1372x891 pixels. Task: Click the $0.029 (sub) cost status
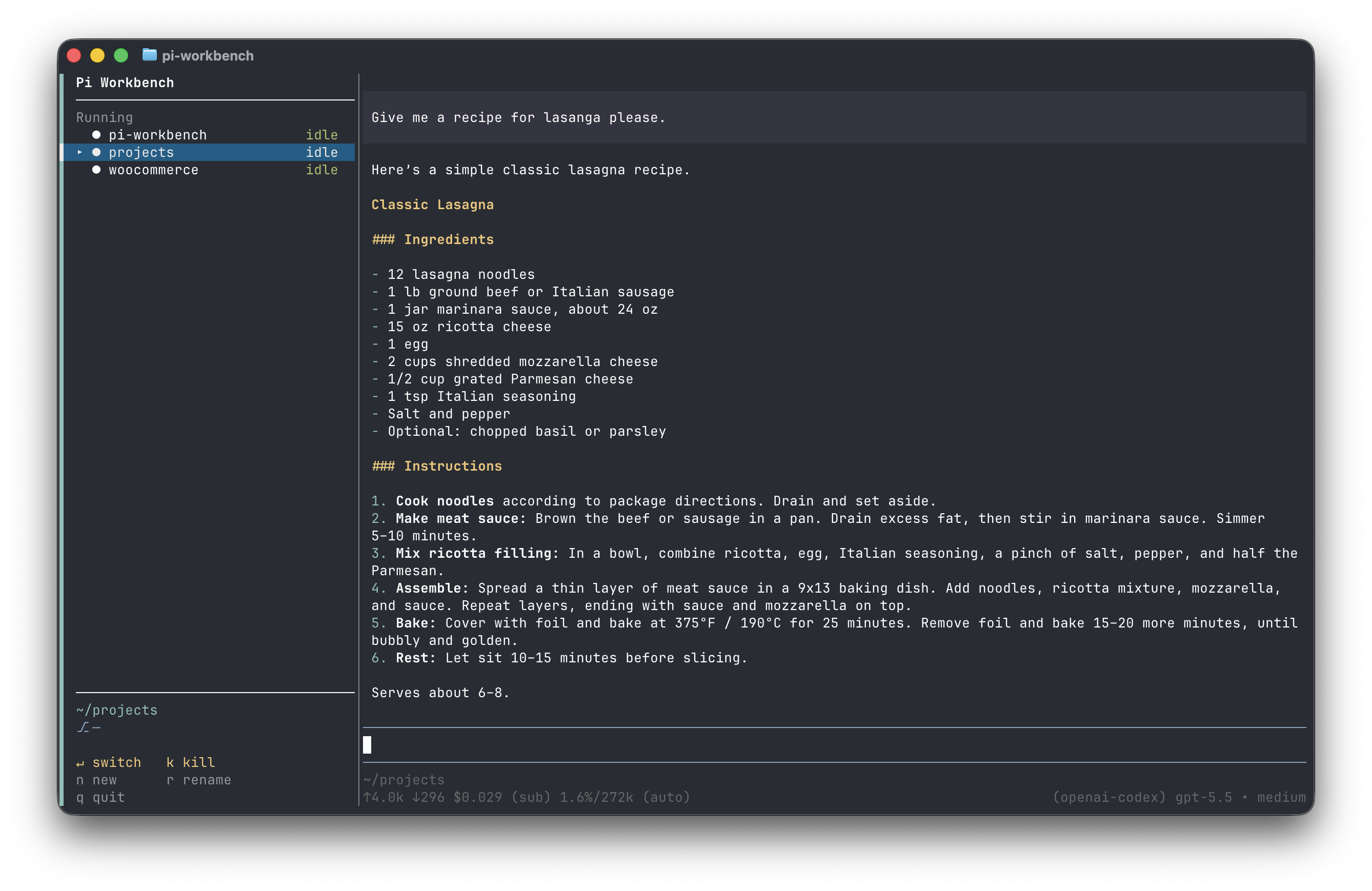tap(502, 797)
